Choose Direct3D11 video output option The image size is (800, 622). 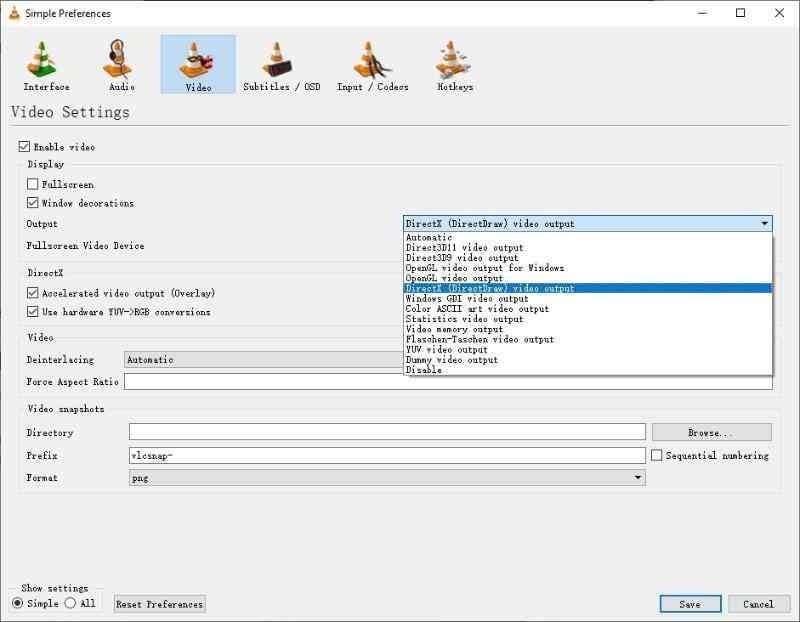[x=588, y=247]
